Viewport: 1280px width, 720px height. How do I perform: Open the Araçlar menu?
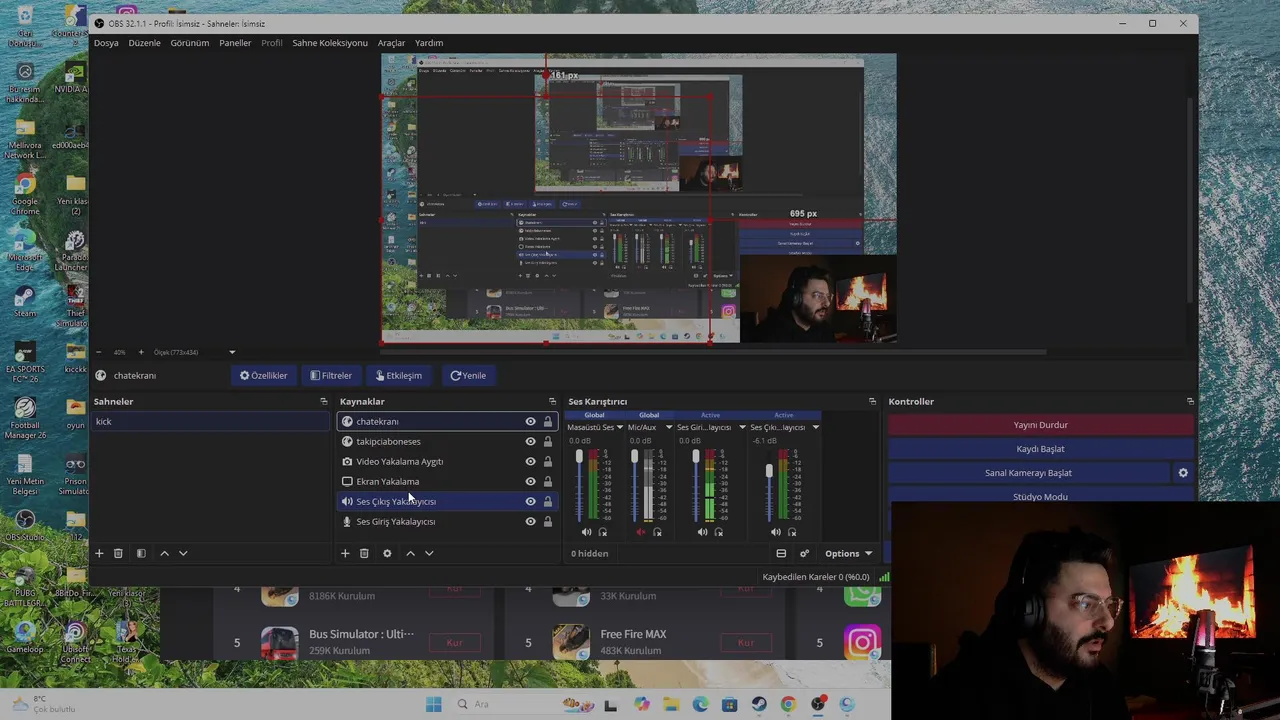pyautogui.click(x=391, y=43)
